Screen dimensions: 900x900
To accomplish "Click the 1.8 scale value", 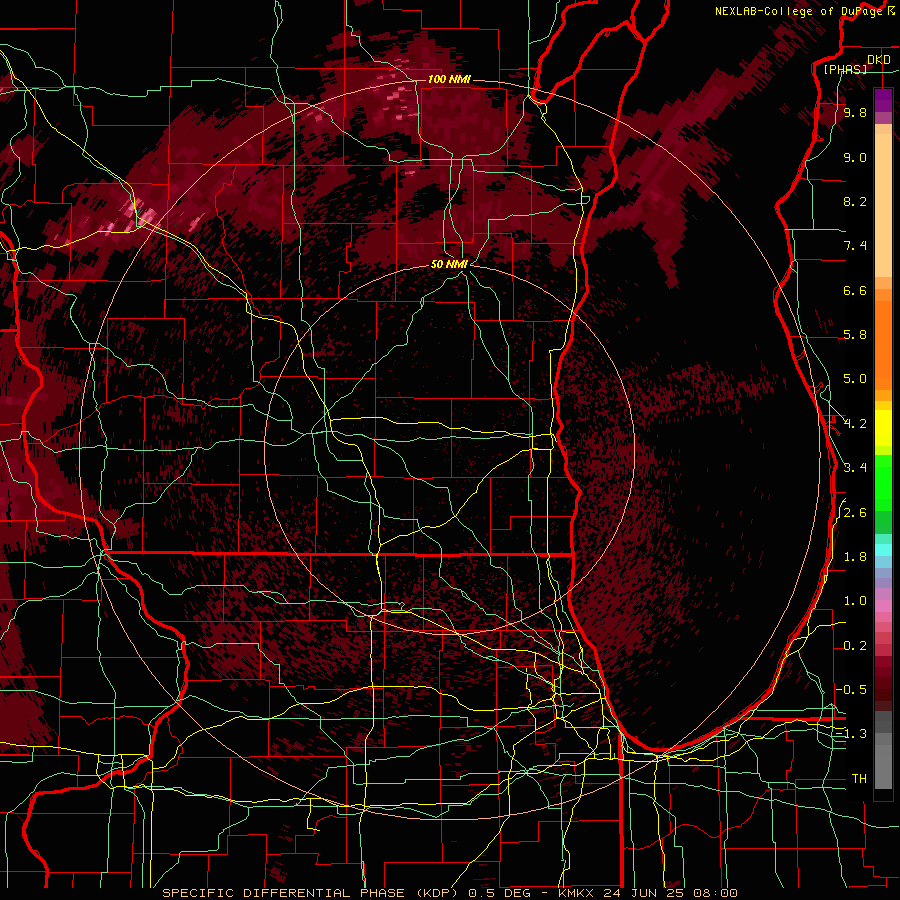I will [855, 557].
